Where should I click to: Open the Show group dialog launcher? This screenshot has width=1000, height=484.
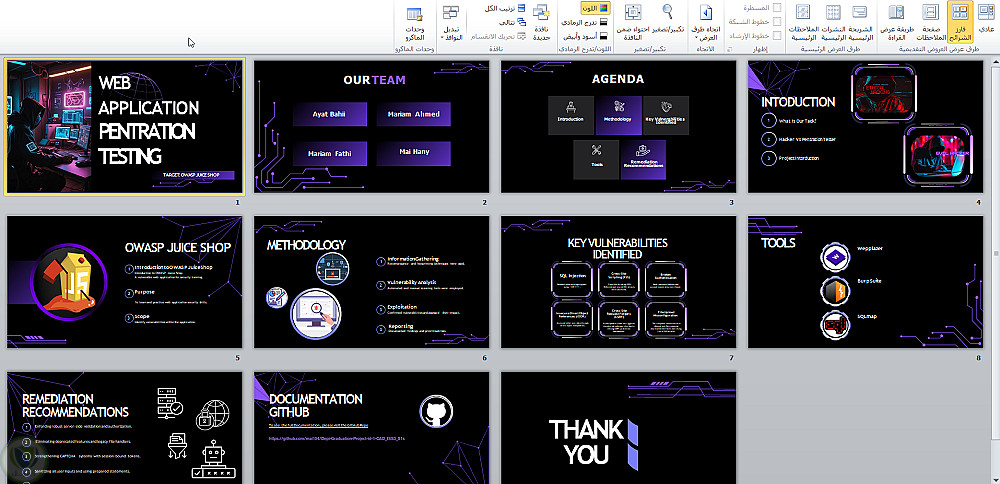tap(730, 48)
